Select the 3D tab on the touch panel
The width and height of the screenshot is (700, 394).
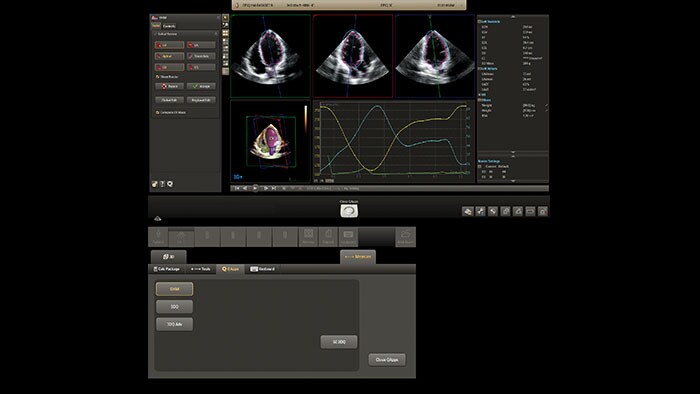coord(169,257)
